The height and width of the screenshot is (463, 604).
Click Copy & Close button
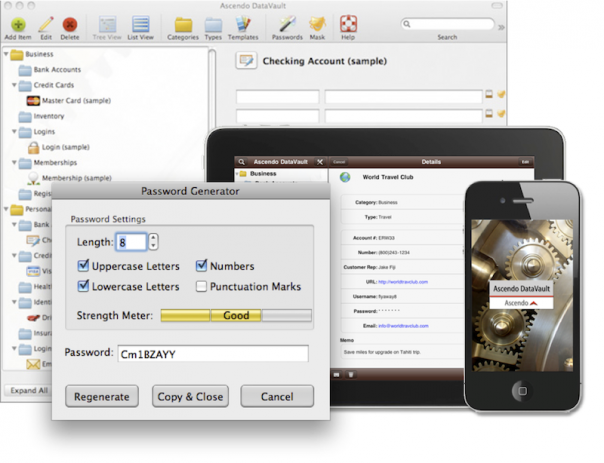coord(190,396)
